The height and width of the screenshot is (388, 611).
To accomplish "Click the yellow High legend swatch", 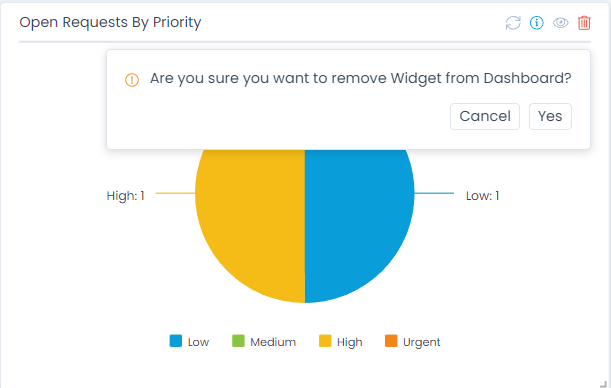I will (325, 341).
